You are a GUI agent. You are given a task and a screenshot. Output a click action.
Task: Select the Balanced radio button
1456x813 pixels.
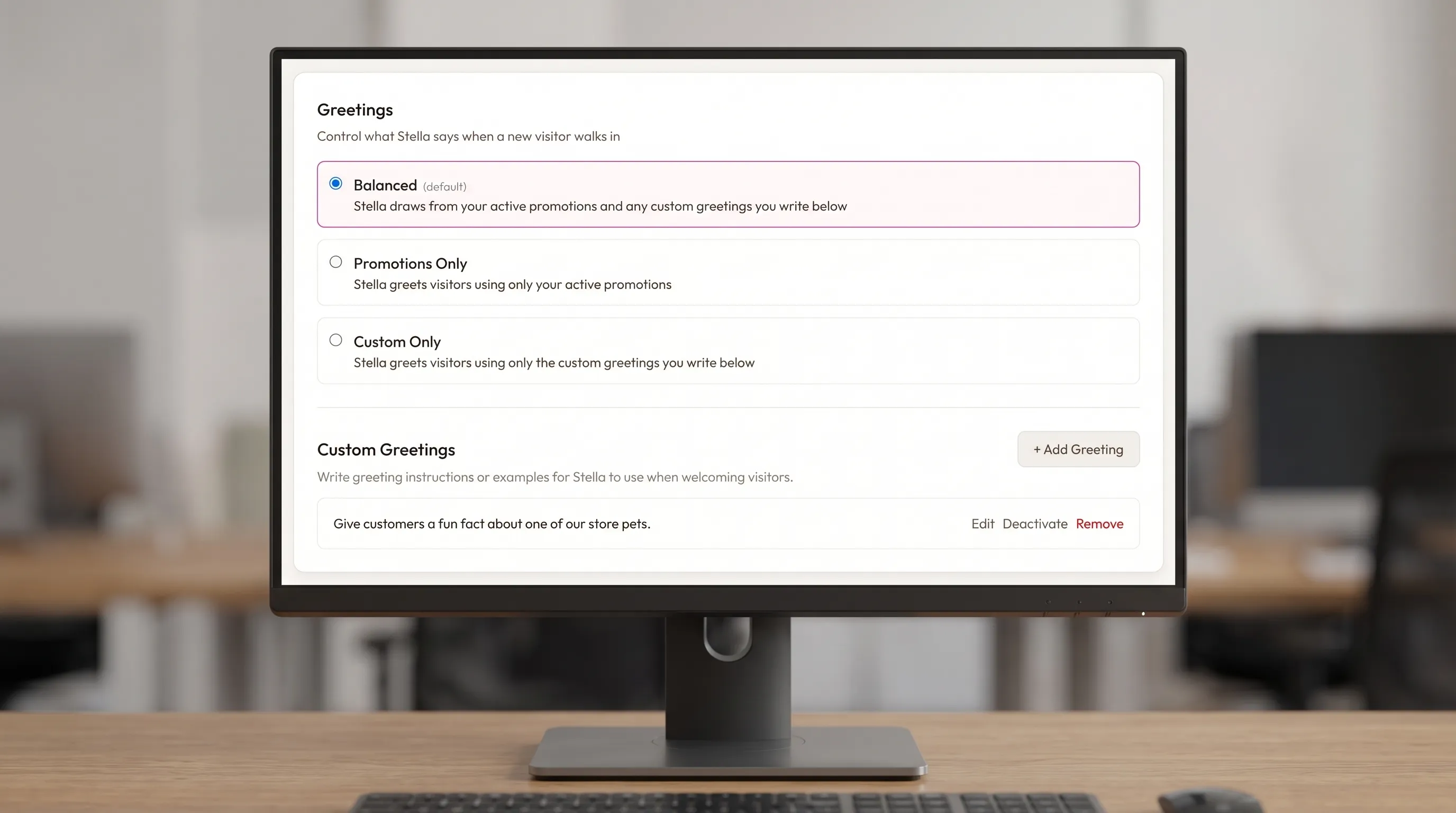(x=336, y=183)
